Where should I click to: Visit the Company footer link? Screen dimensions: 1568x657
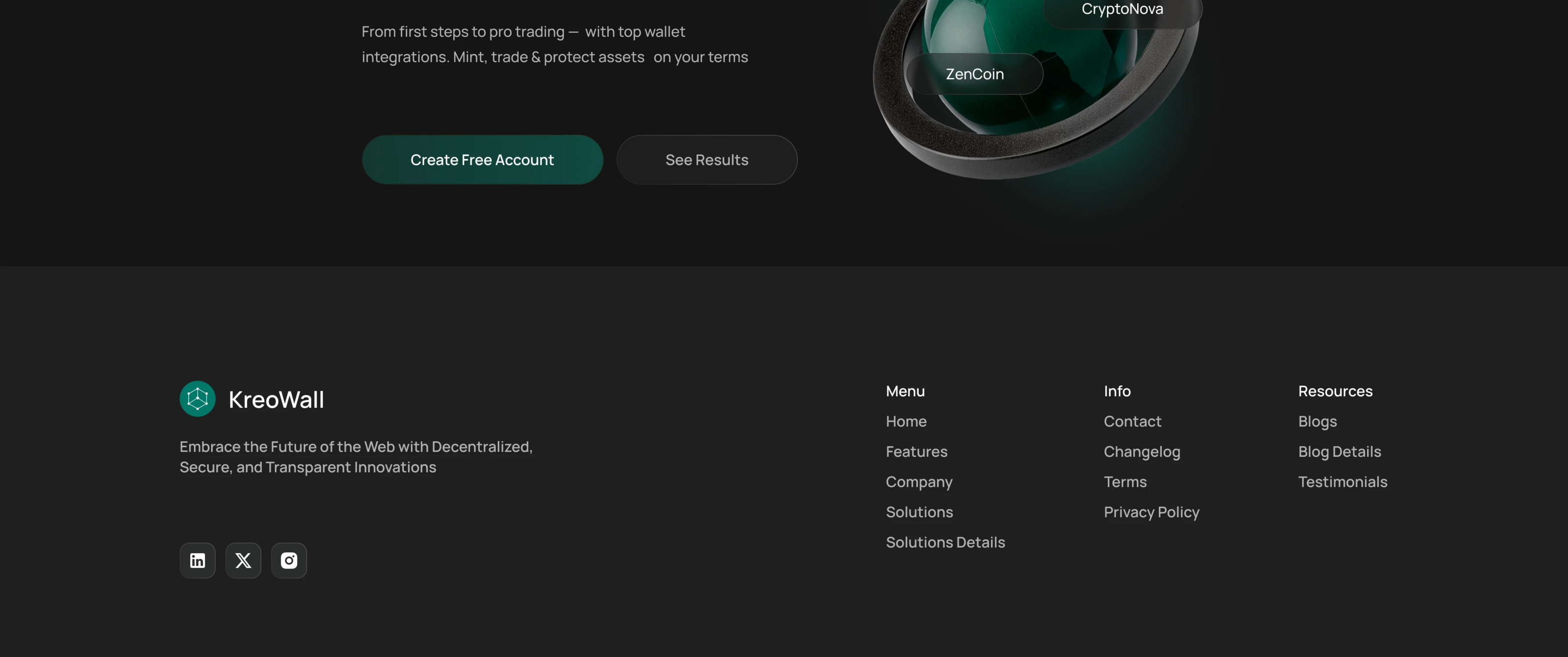919,481
